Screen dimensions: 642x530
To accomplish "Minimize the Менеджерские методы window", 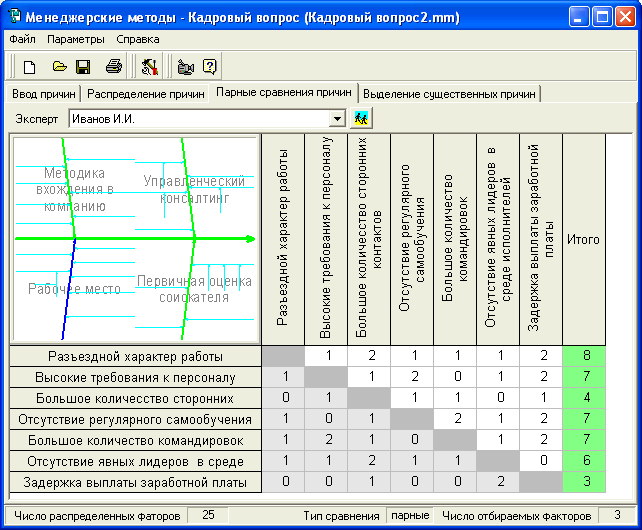I will pos(579,17).
